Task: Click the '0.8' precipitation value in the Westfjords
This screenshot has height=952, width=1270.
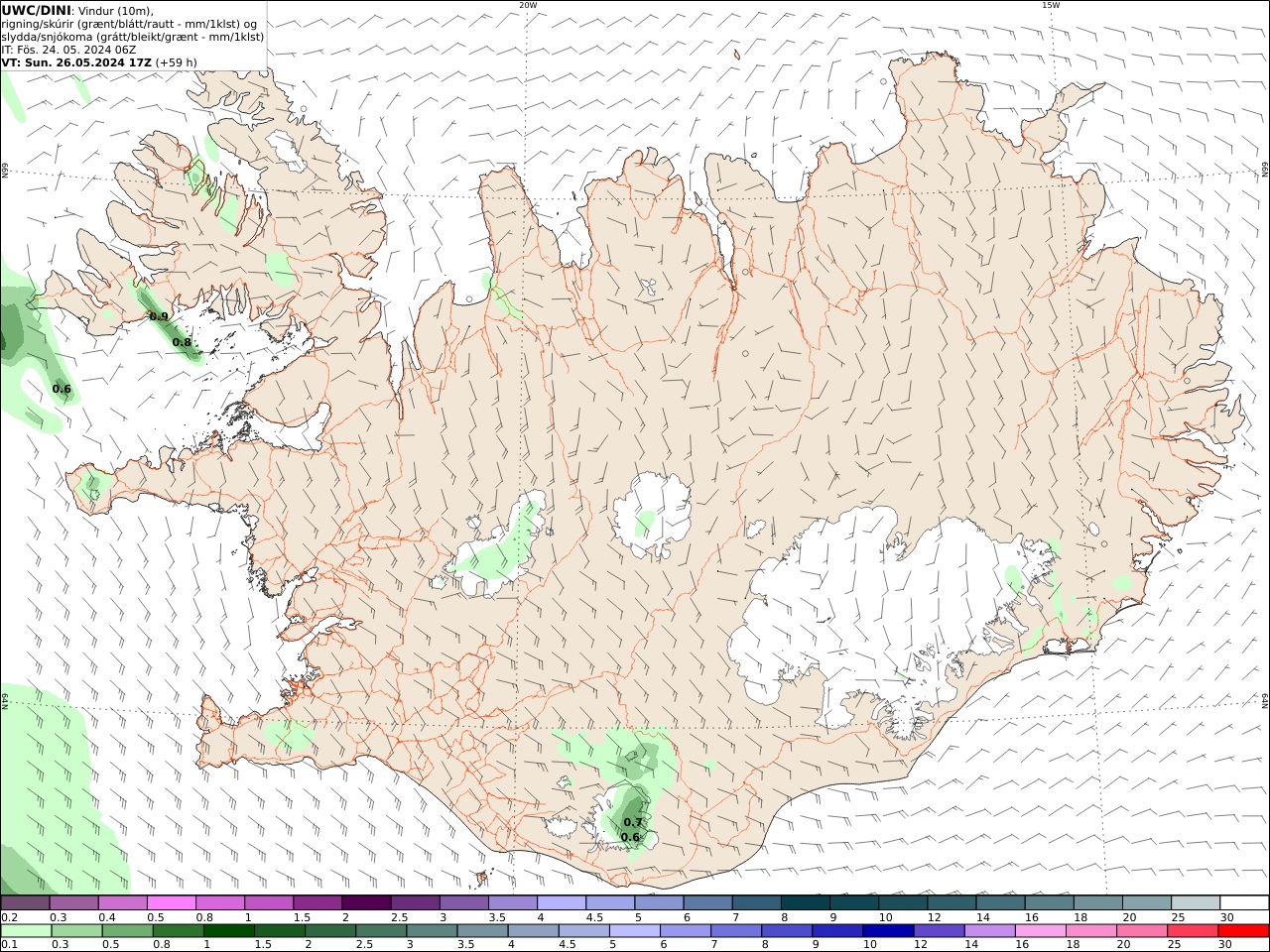Action: tap(182, 343)
